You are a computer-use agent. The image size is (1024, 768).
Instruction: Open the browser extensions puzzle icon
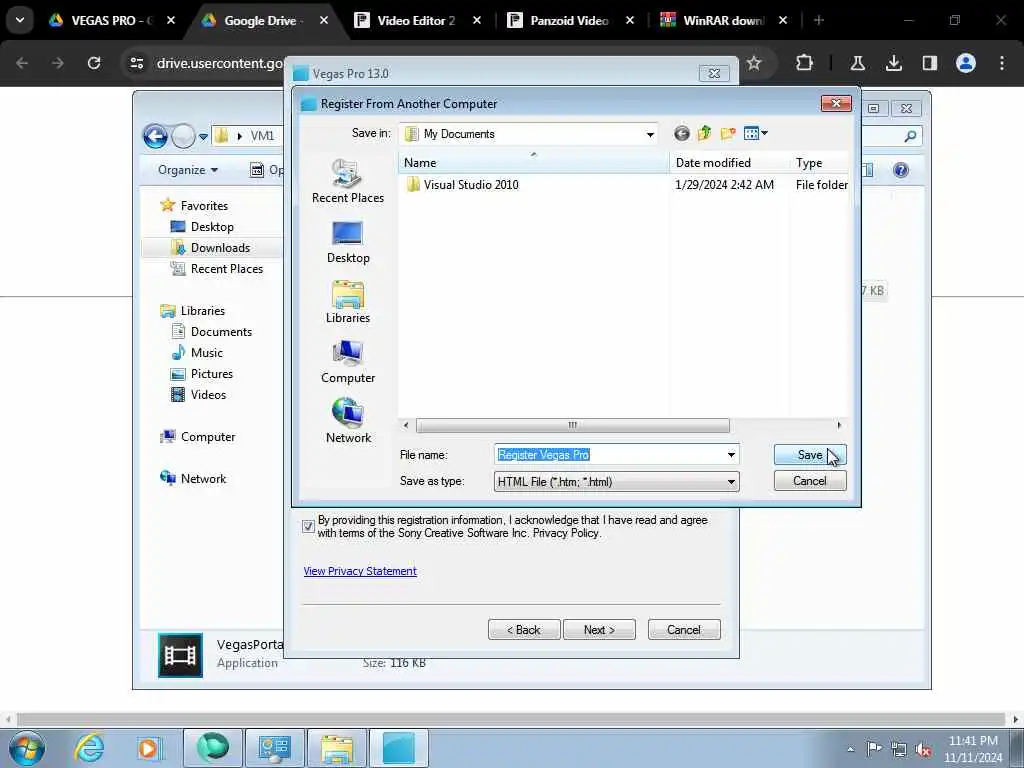(x=805, y=63)
